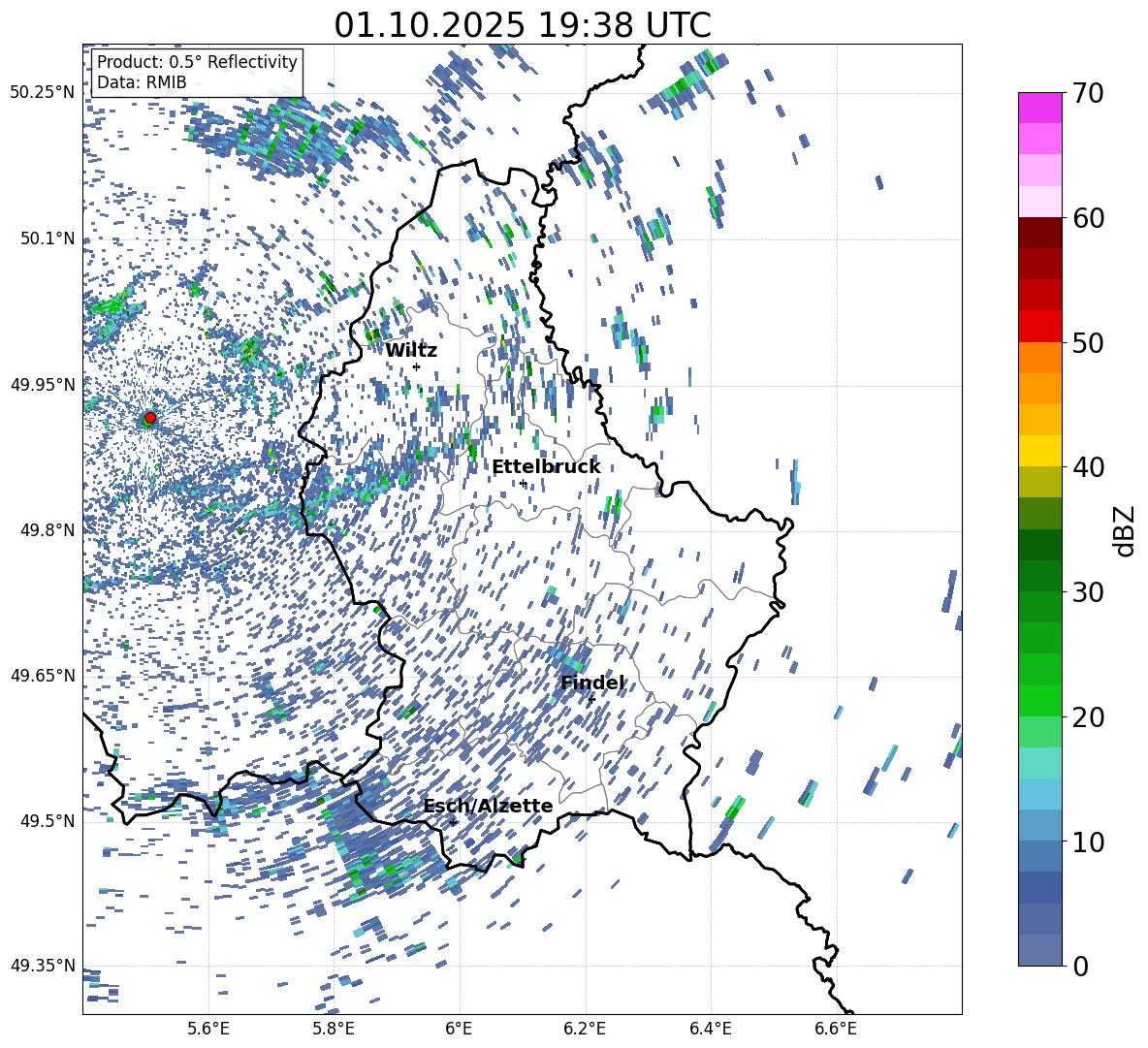Click the colorbar tick label 0

(1080, 966)
